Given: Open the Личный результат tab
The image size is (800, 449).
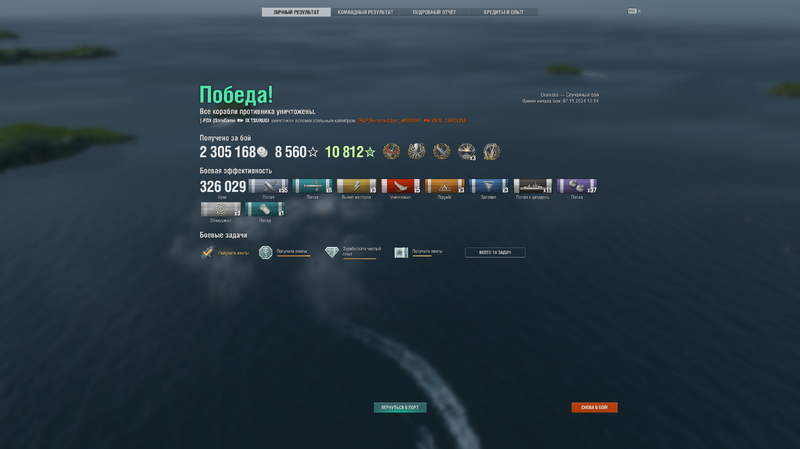Looking at the screenshot, I should [x=296, y=12].
